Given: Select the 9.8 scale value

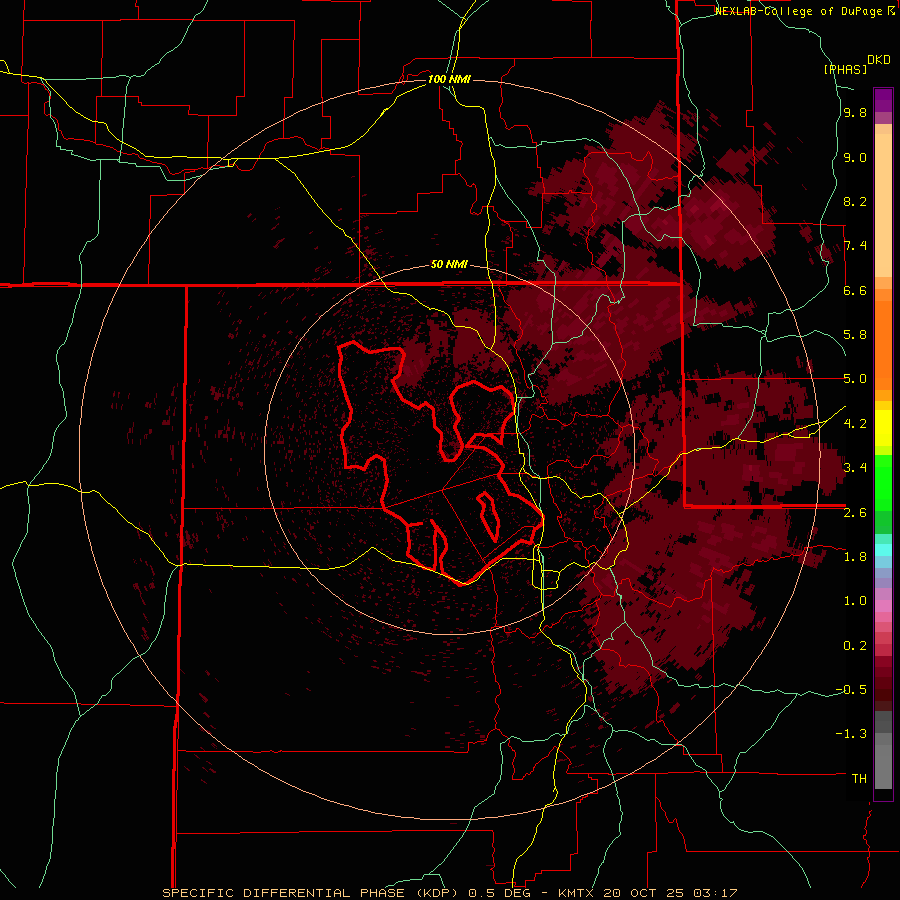Looking at the screenshot, I should tap(855, 113).
